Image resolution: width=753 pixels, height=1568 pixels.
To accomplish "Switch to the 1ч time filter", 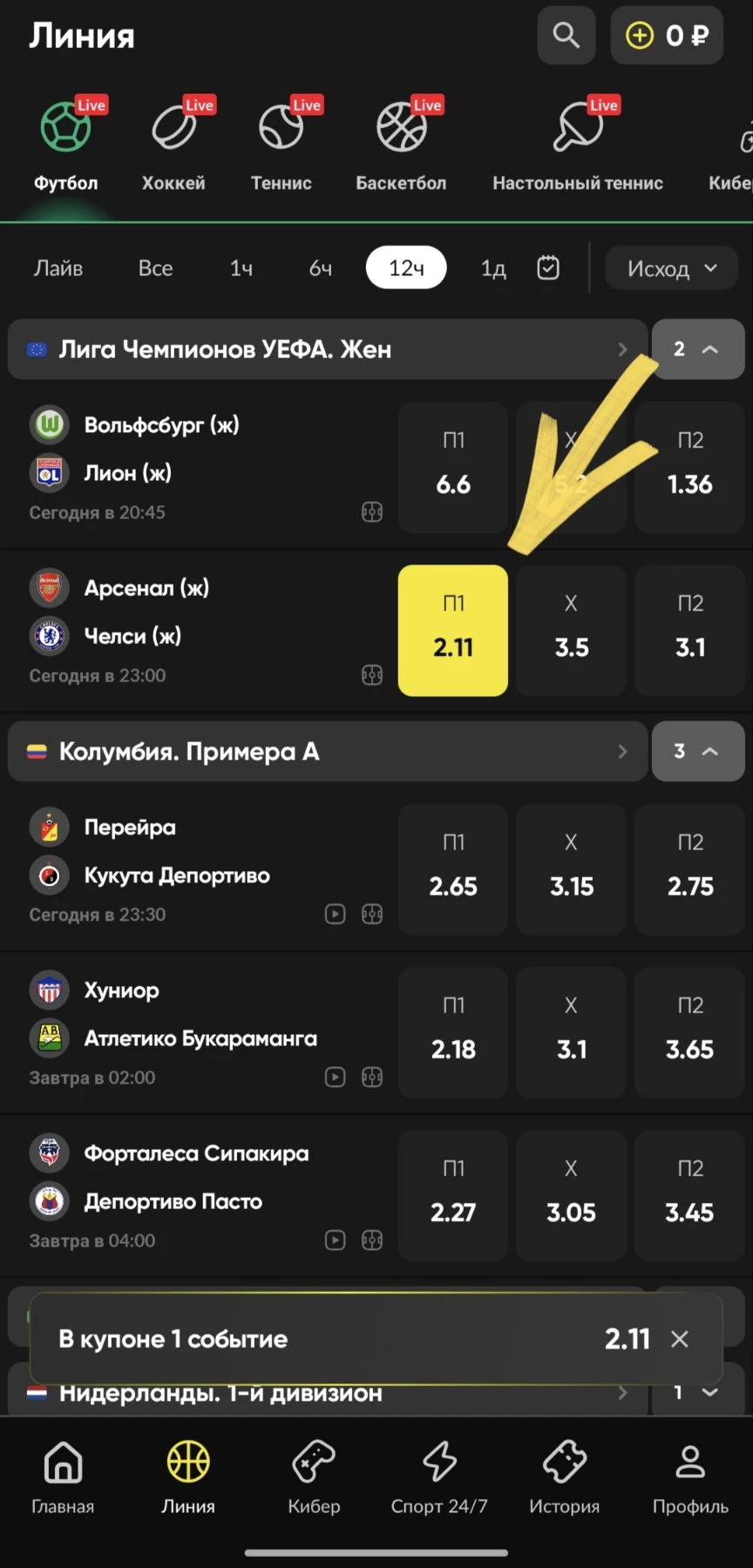I will pyautogui.click(x=241, y=268).
